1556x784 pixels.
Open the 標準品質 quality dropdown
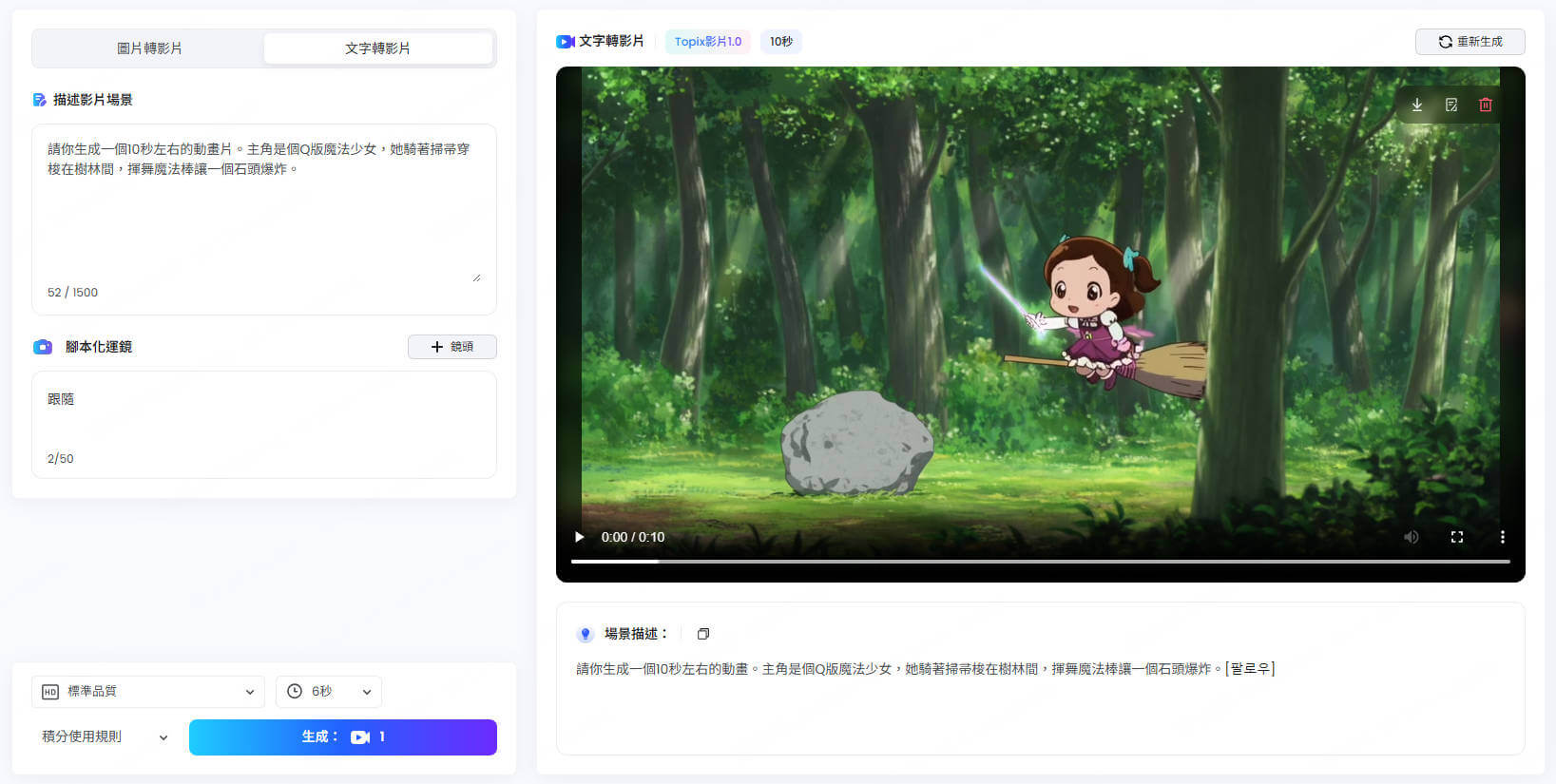(x=148, y=692)
